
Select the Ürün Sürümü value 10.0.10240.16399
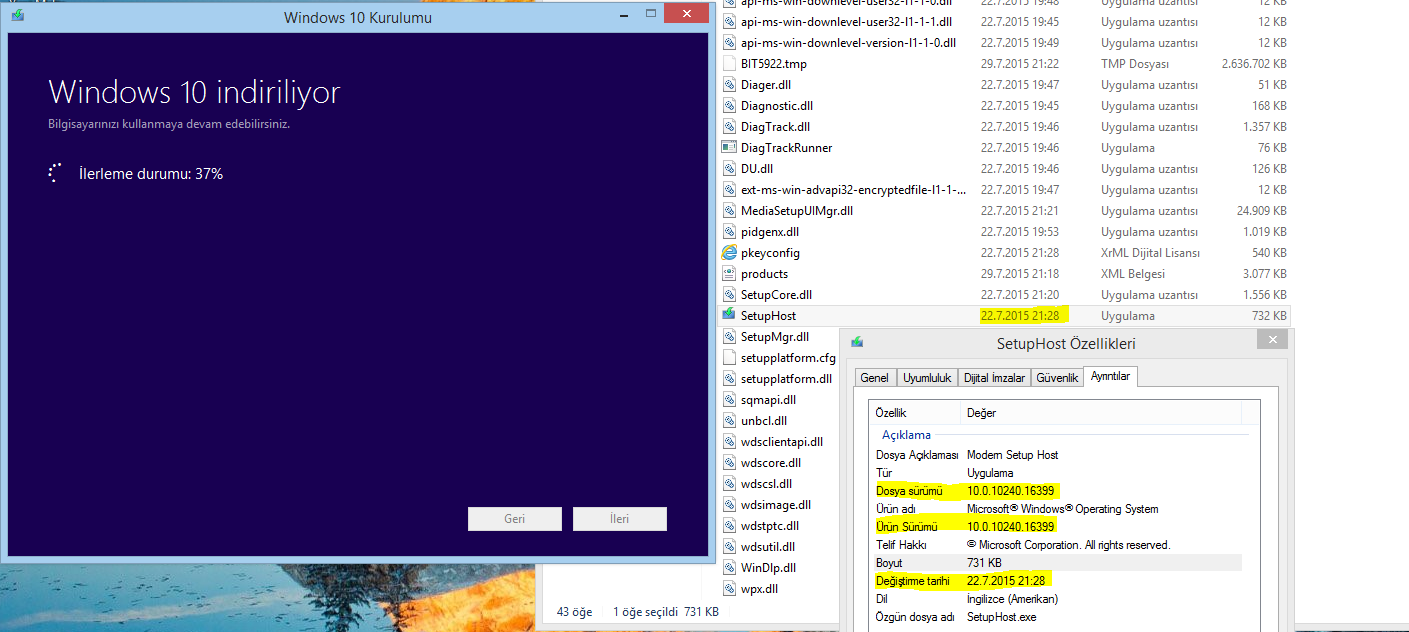point(1010,526)
